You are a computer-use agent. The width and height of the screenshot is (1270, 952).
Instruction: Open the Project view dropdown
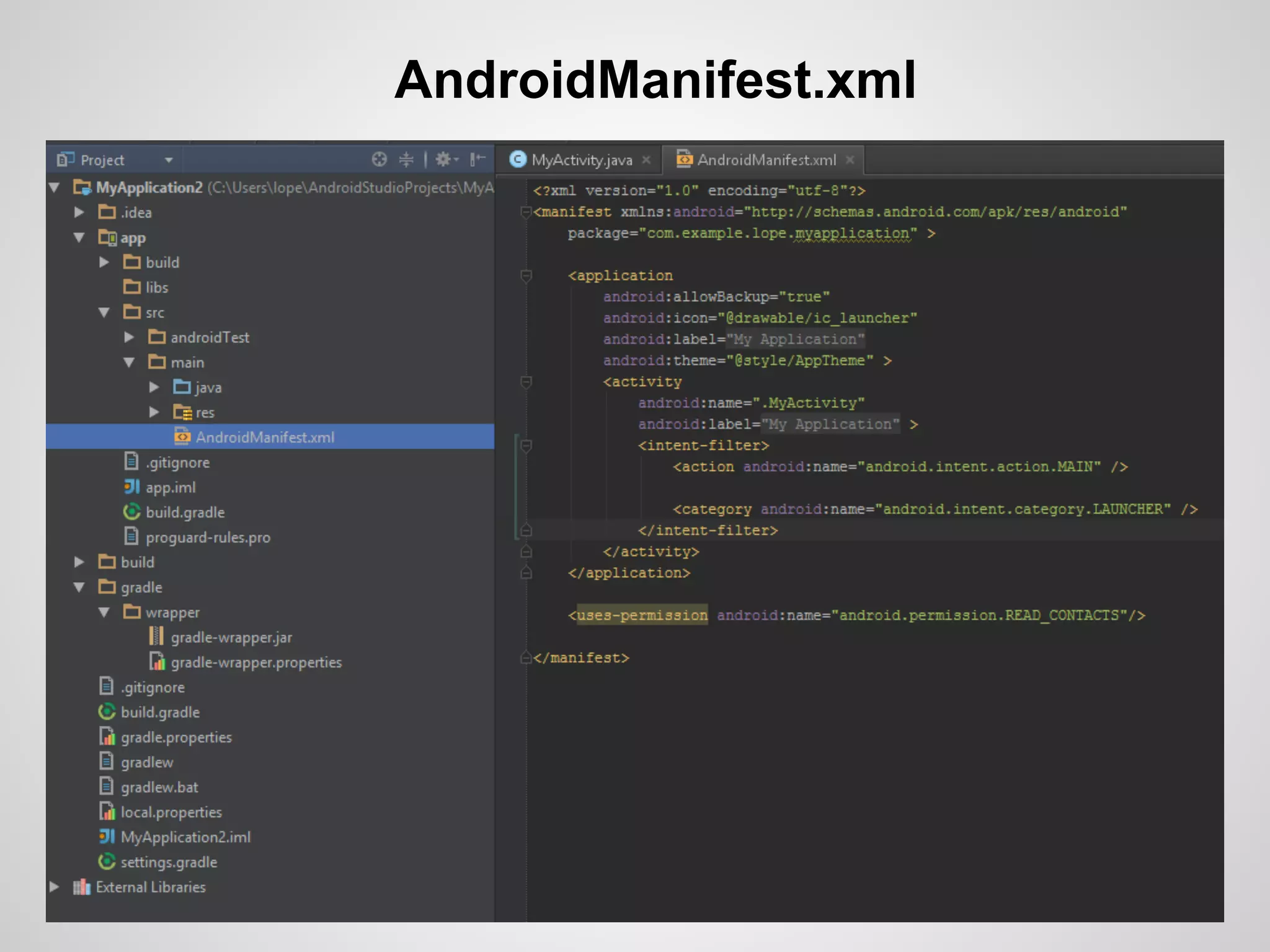coord(168,161)
